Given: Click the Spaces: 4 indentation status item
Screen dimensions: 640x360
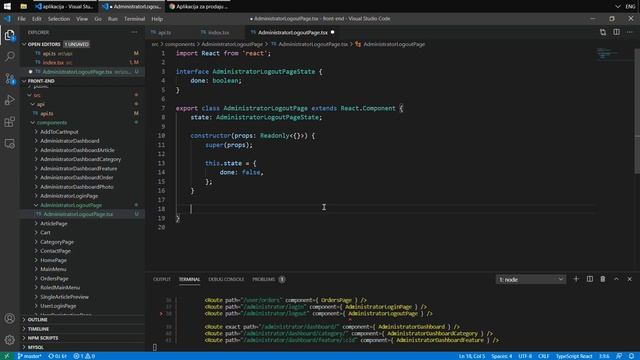Looking at the screenshot, I should 502,356.
